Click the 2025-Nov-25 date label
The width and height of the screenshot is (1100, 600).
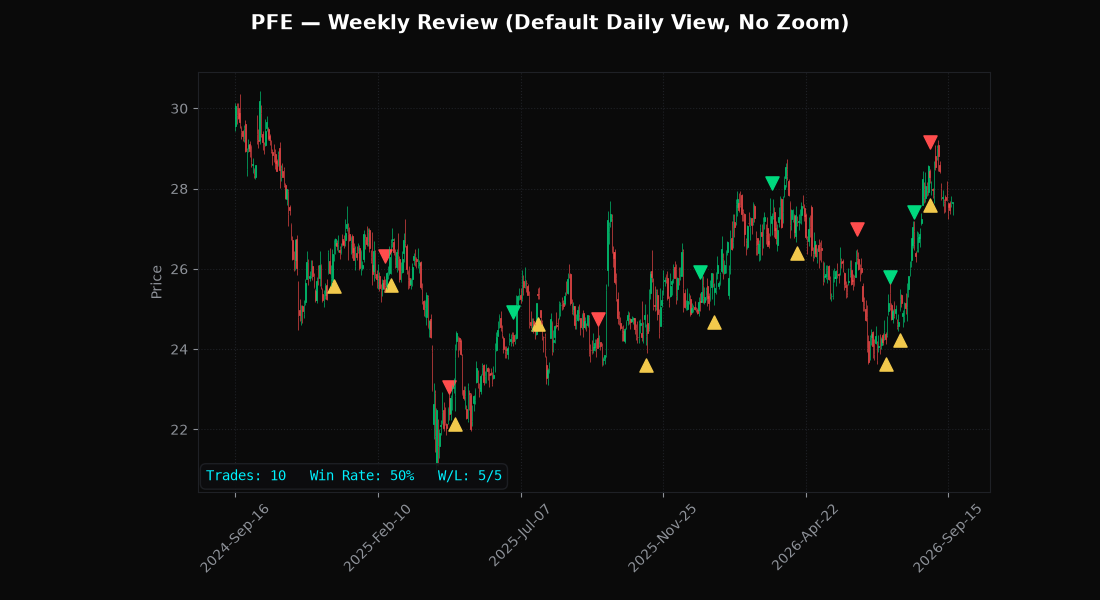(x=662, y=538)
